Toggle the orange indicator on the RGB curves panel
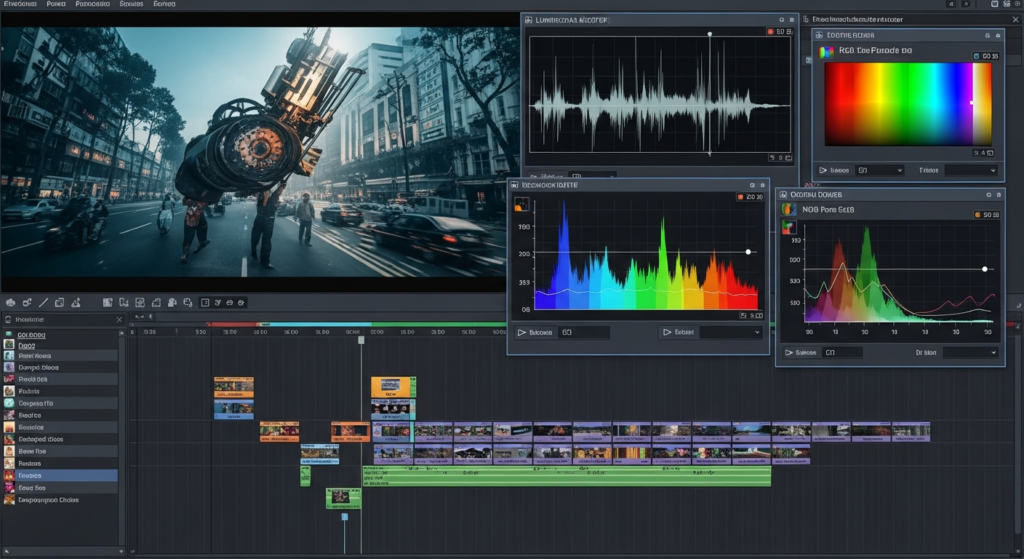This screenshot has width=1024, height=559. (x=978, y=215)
